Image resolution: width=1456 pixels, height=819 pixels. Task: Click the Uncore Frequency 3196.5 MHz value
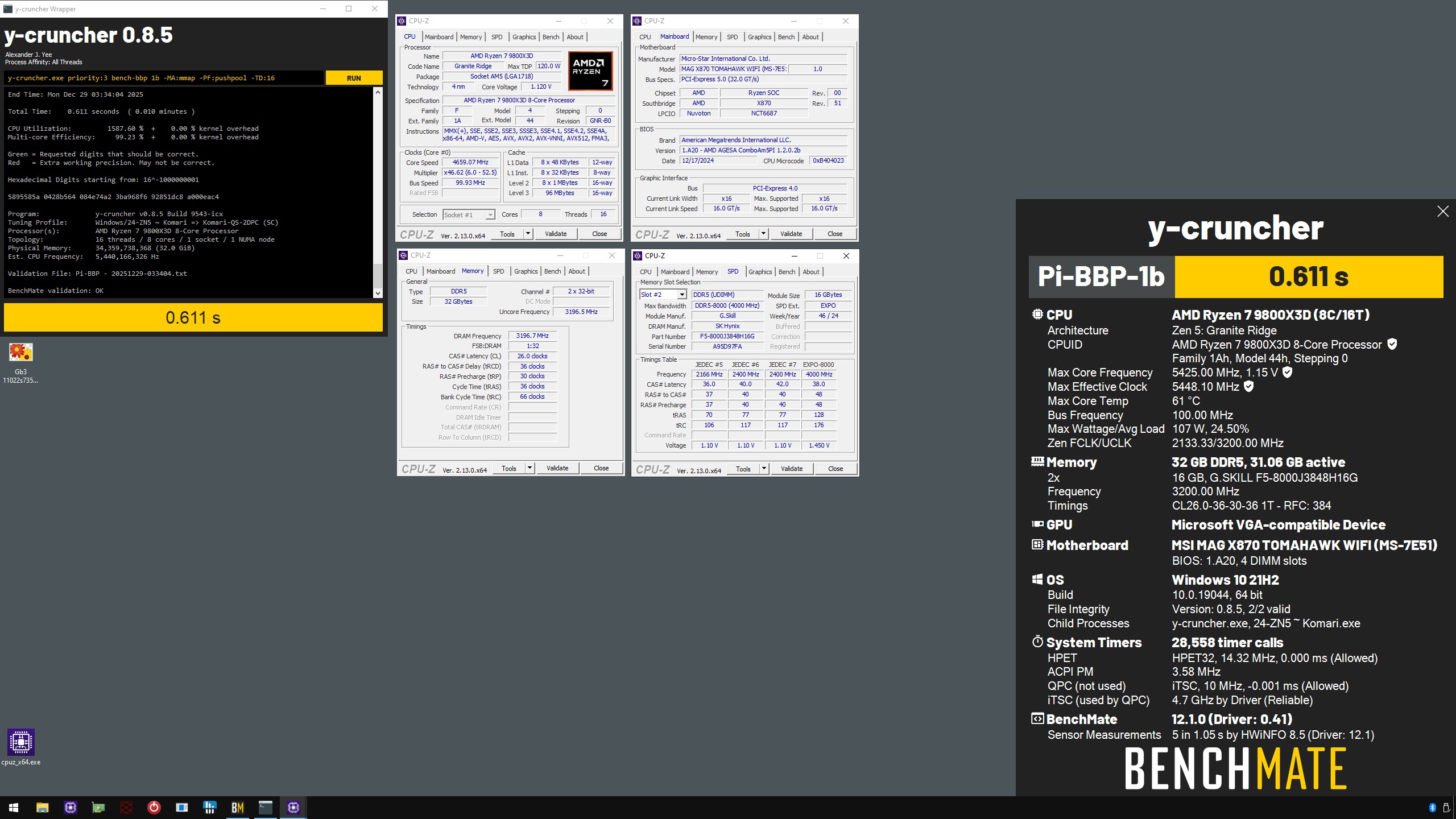(x=581, y=312)
